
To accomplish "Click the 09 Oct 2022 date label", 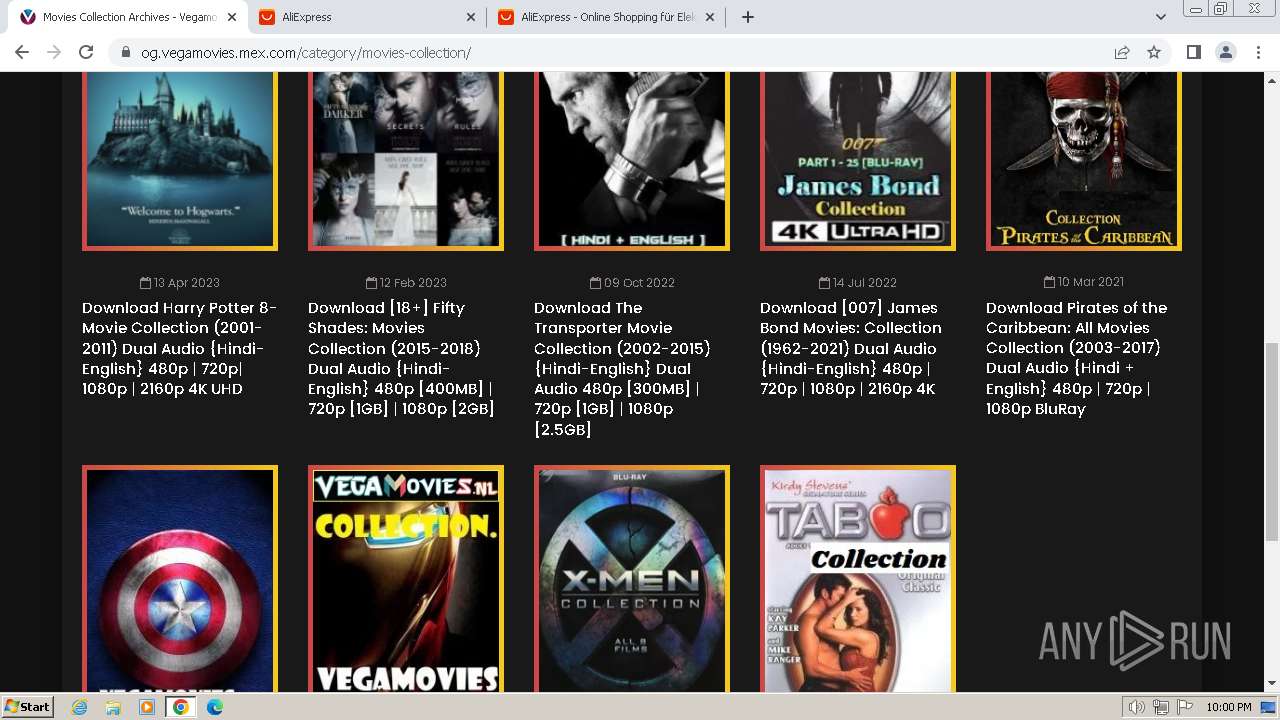I will tap(632, 283).
